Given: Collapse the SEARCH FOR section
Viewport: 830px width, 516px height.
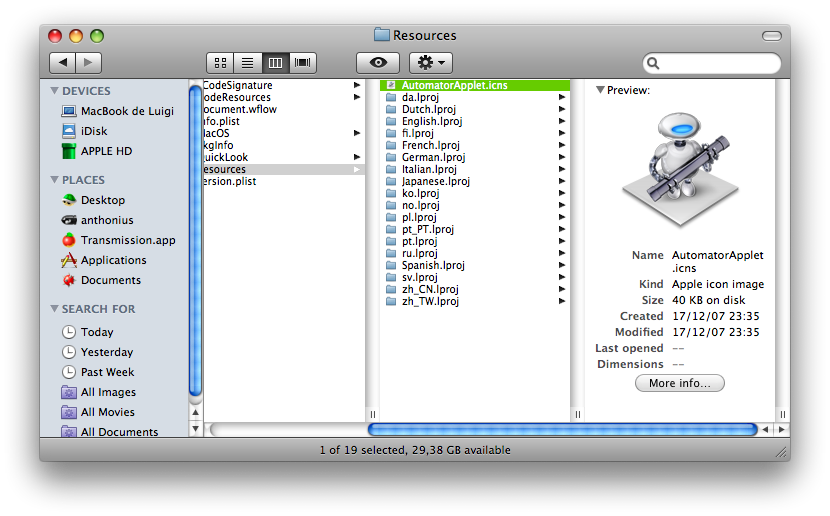Looking at the screenshot, I should tap(55, 309).
